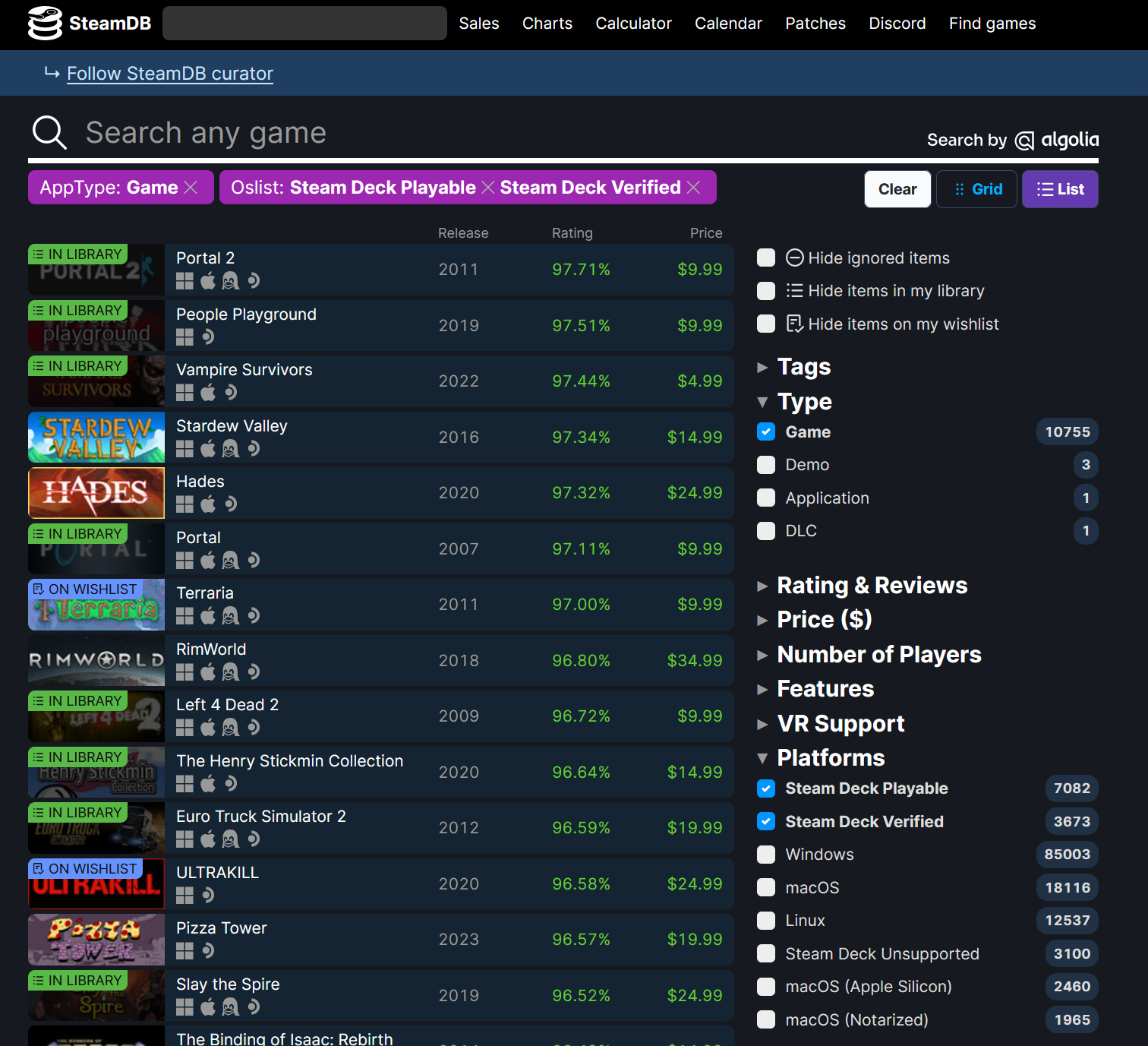Follow SteamDB curator link
This screenshot has width=1148, height=1046.
coord(170,74)
